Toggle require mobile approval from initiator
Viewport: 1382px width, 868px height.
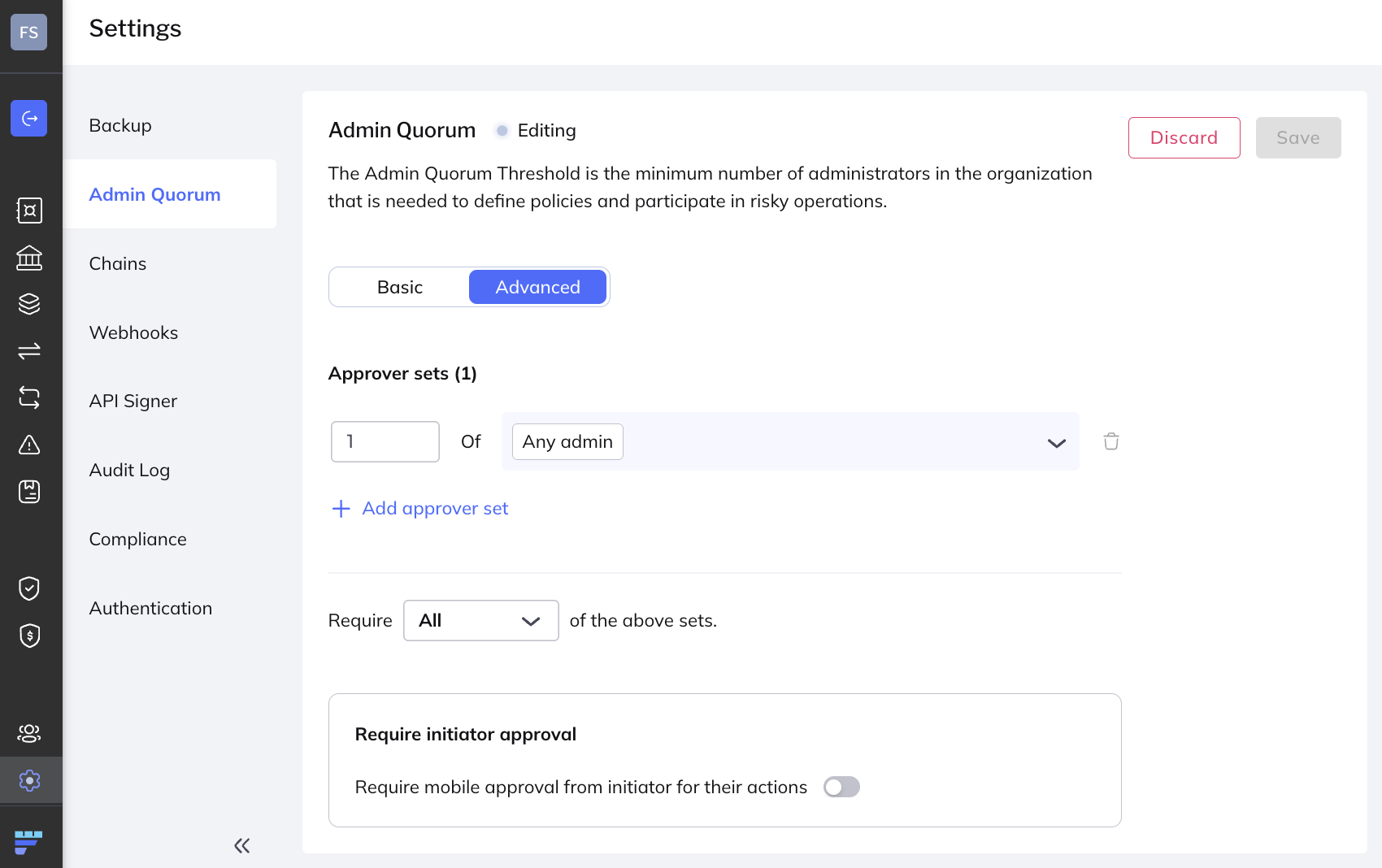point(841,787)
